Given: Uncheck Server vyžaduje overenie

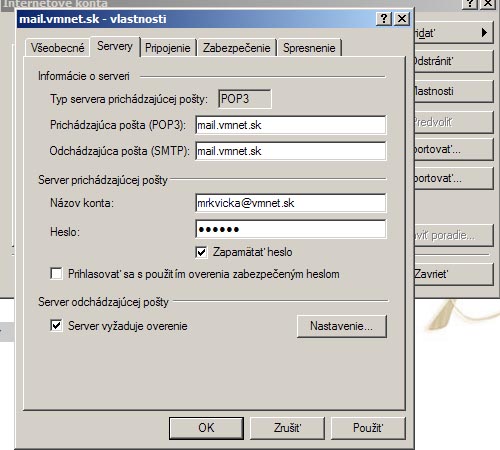Looking at the screenshot, I should tap(56, 325).
